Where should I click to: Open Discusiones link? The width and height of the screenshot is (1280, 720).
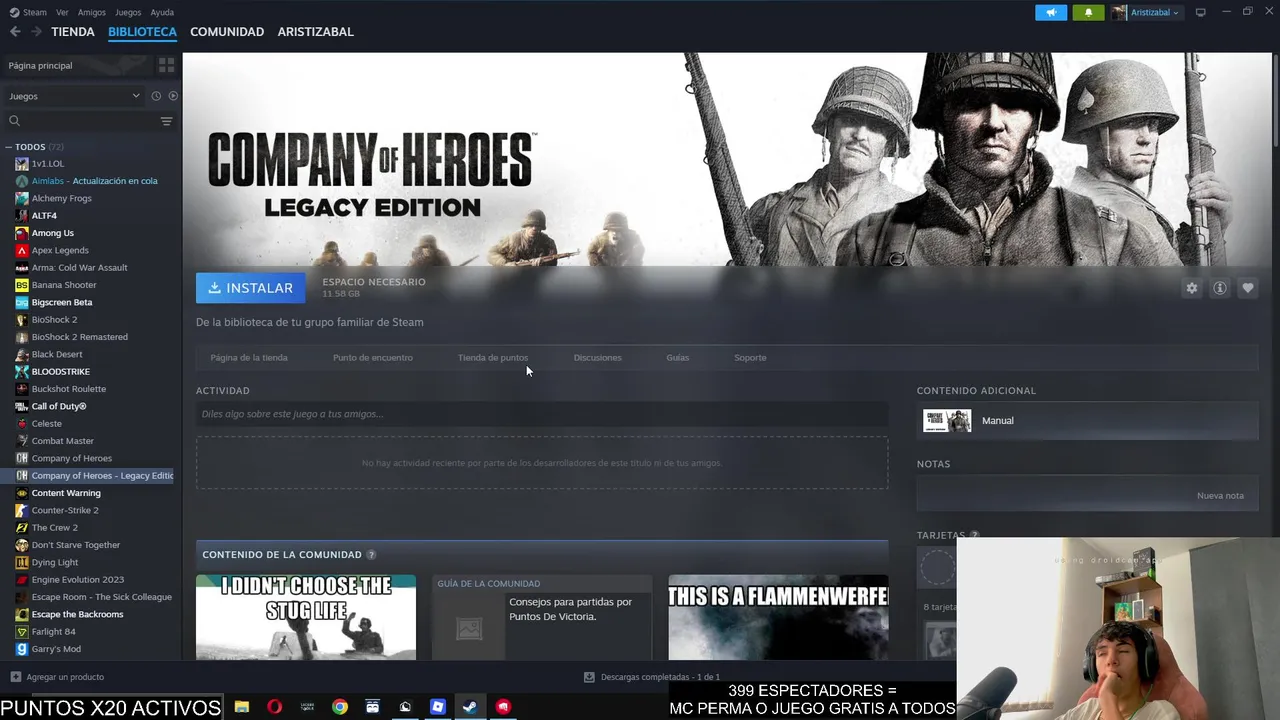598,358
